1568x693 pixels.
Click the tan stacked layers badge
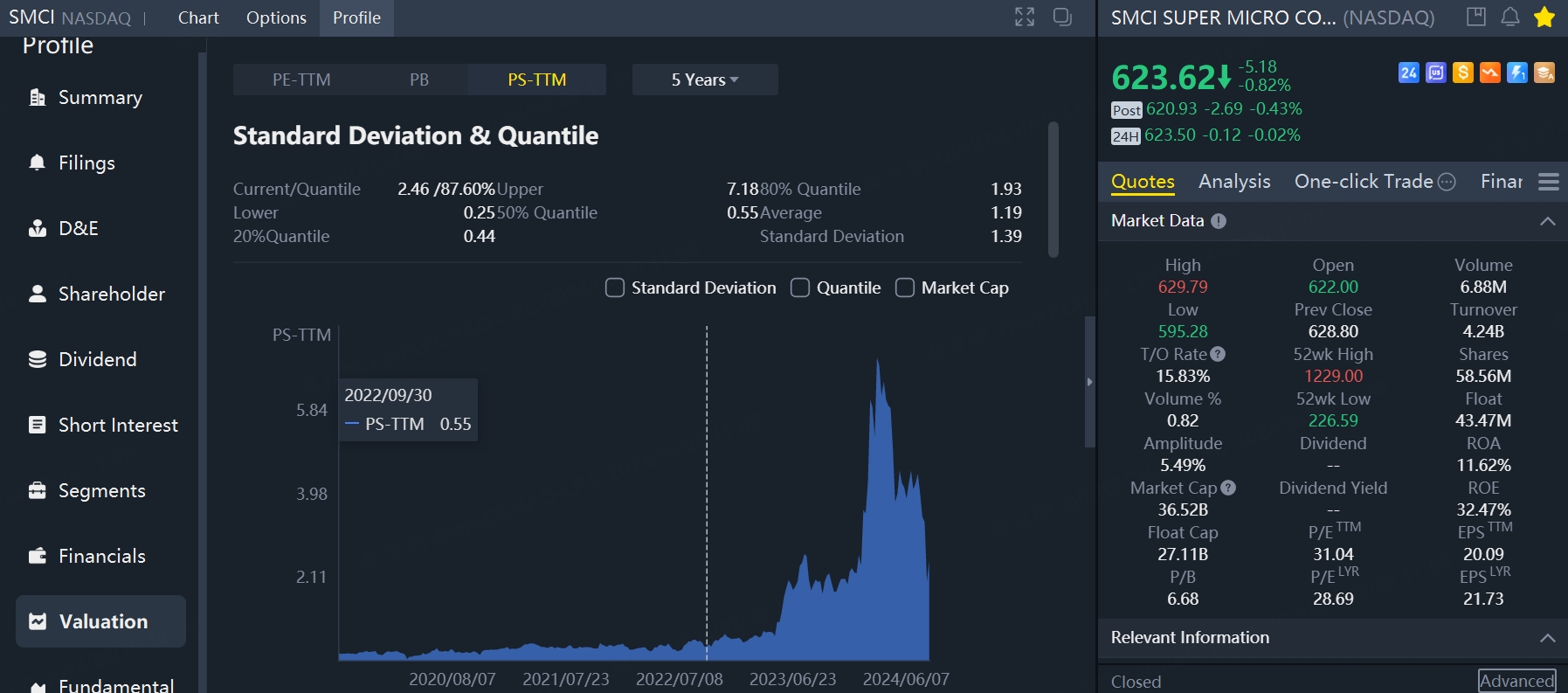pos(1544,73)
